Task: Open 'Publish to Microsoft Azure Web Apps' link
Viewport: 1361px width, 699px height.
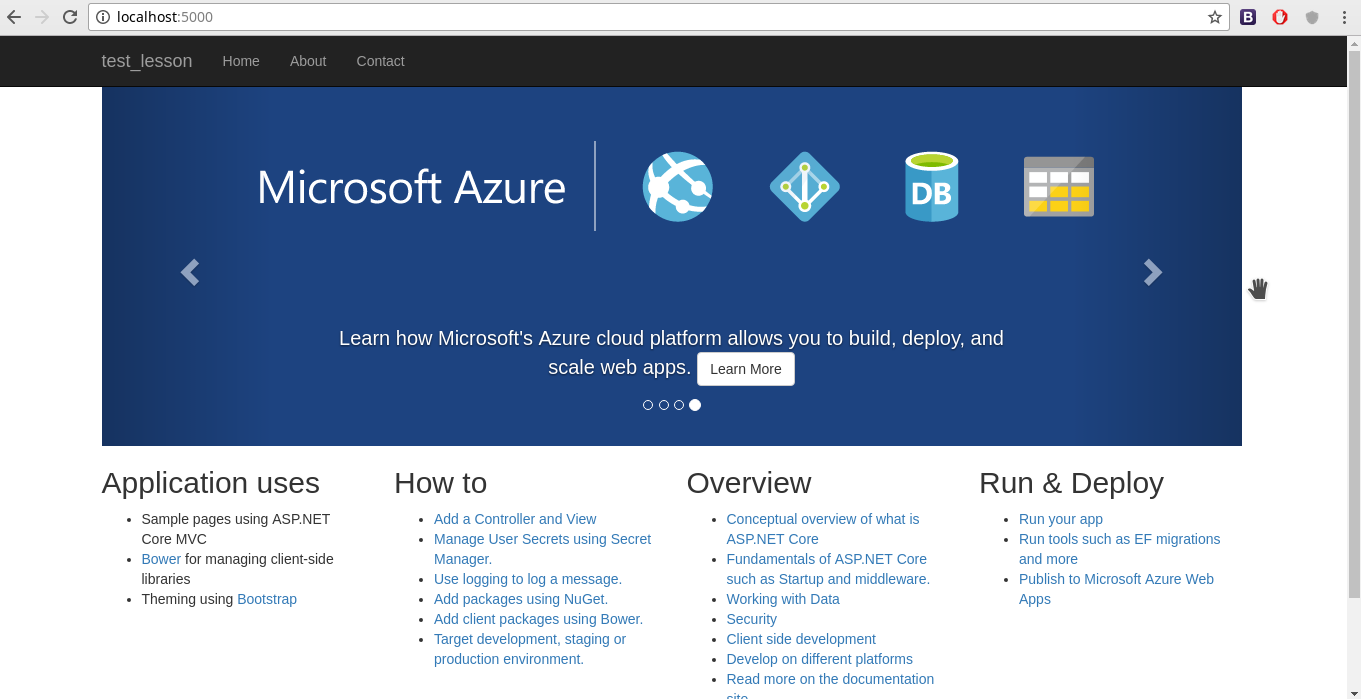Action: point(1116,589)
